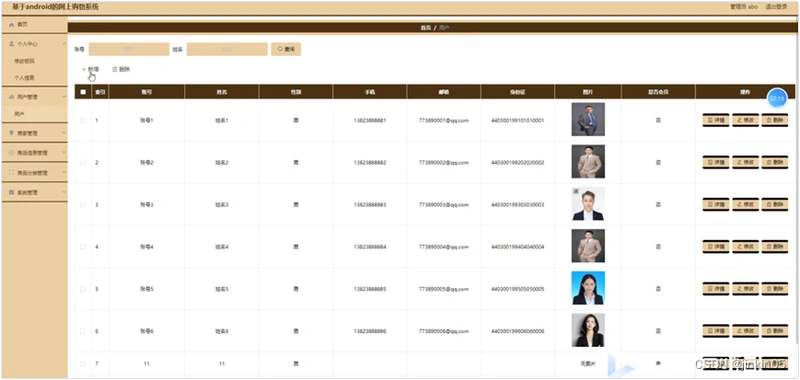This screenshot has height=380, width=800.
Task: Click the 手机 column header
Action: 370,92
